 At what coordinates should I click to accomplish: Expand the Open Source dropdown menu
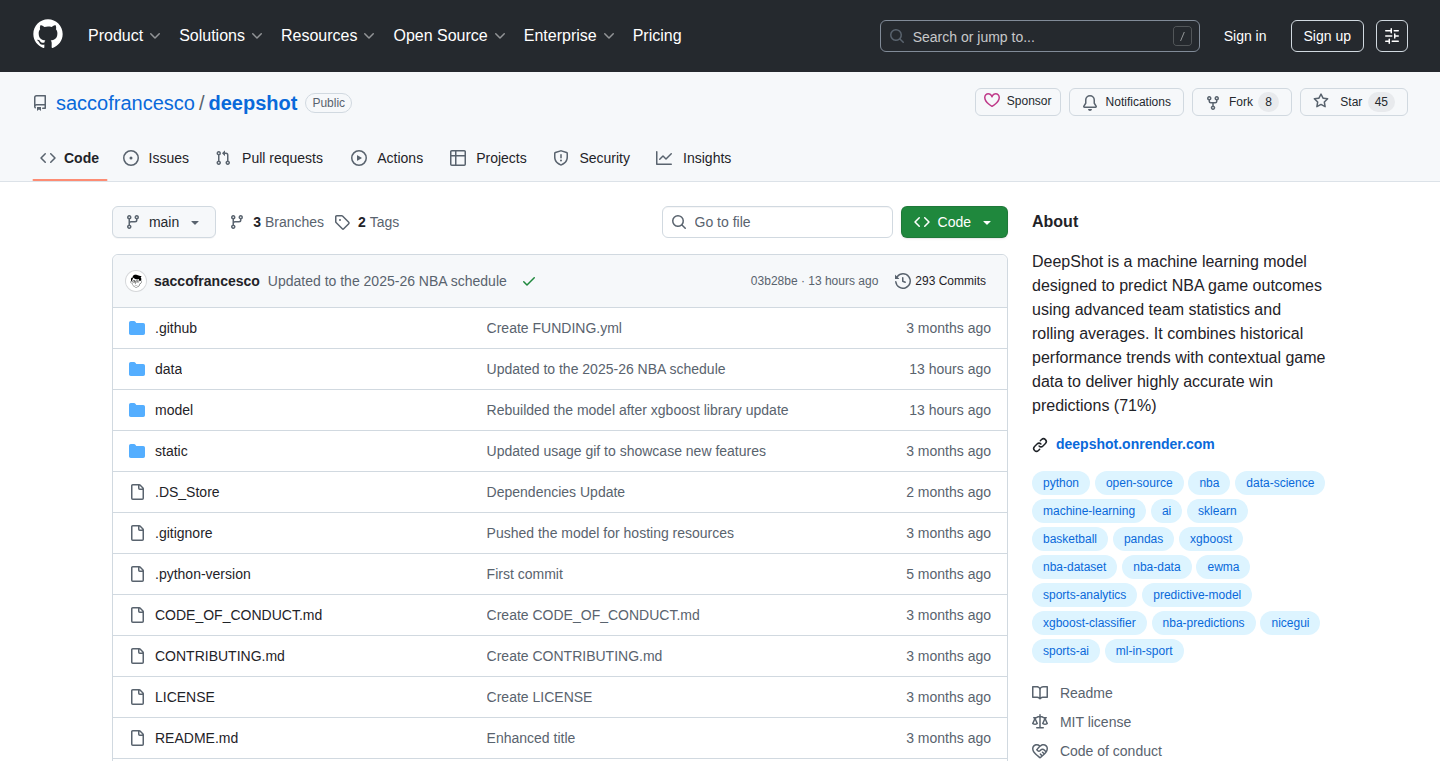click(x=450, y=35)
